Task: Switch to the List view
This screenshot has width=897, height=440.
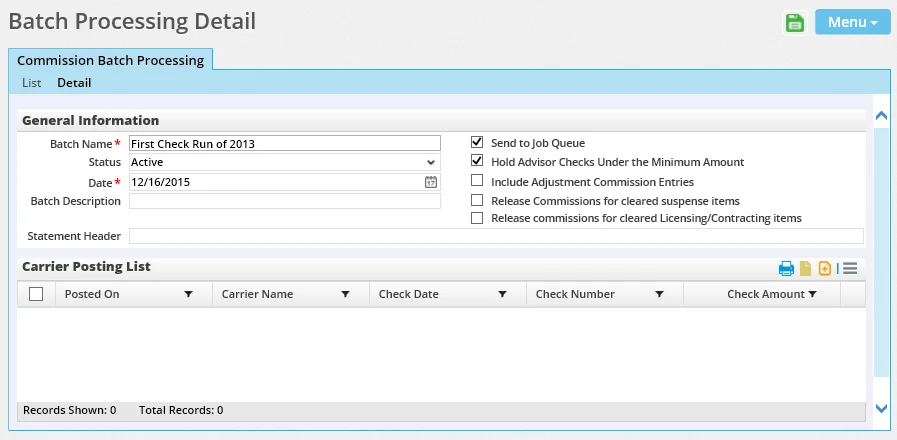Action: point(31,83)
